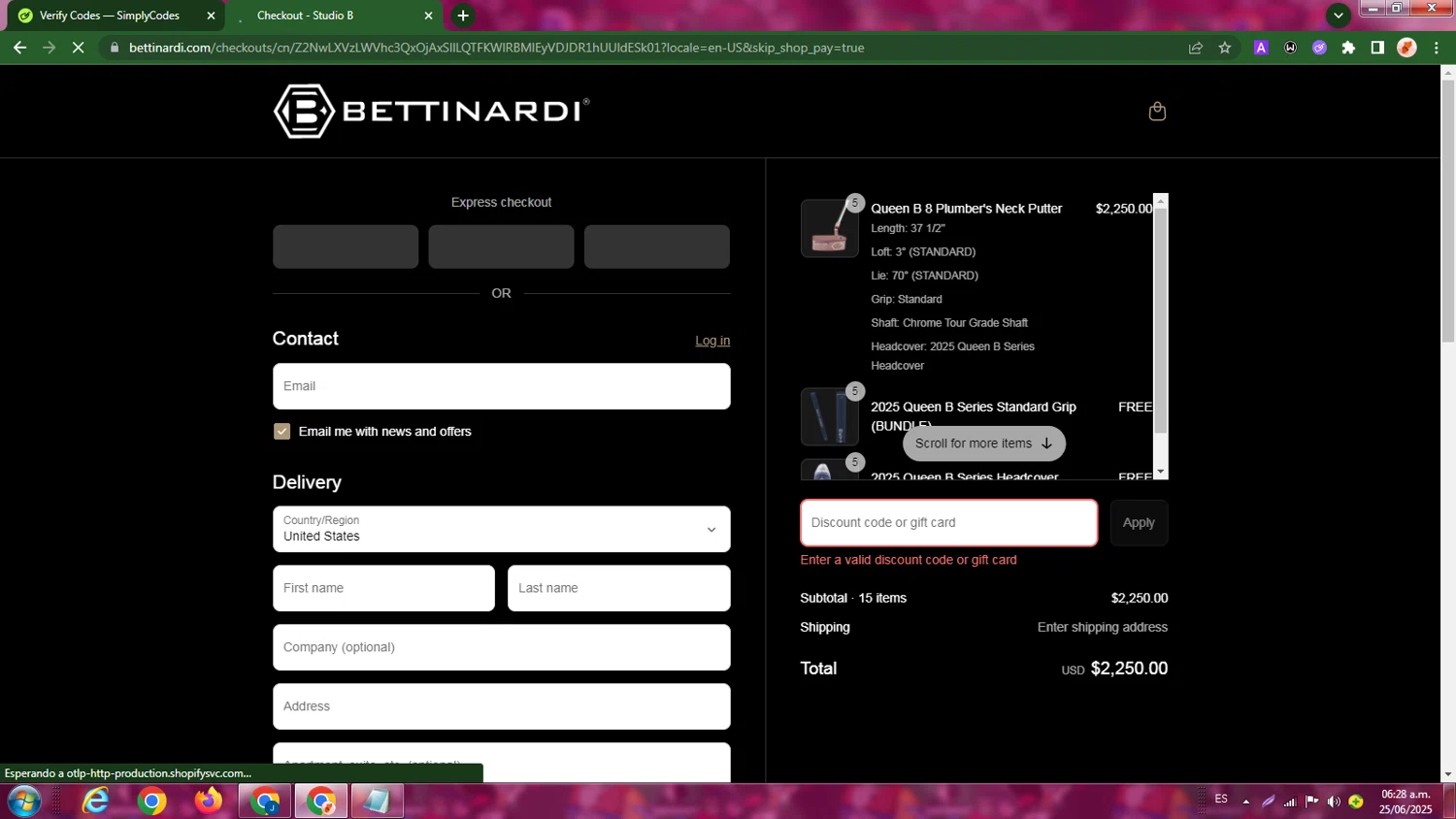Click the Log in link
The image size is (1456, 819).
click(712, 341)
